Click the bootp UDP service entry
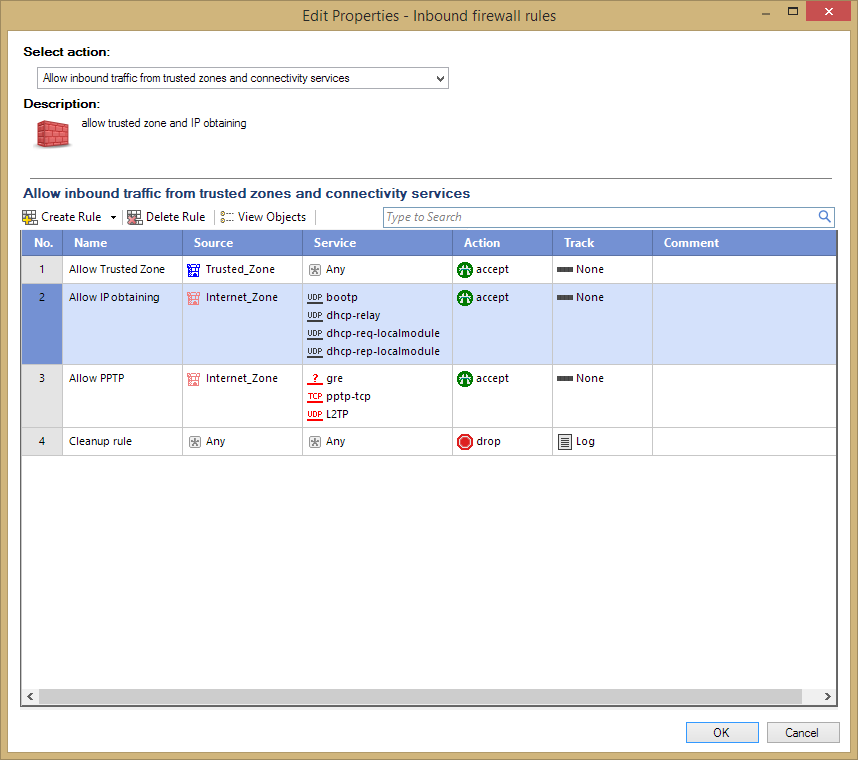The width and height of the screenshot is (858, 760). [332, 298]
